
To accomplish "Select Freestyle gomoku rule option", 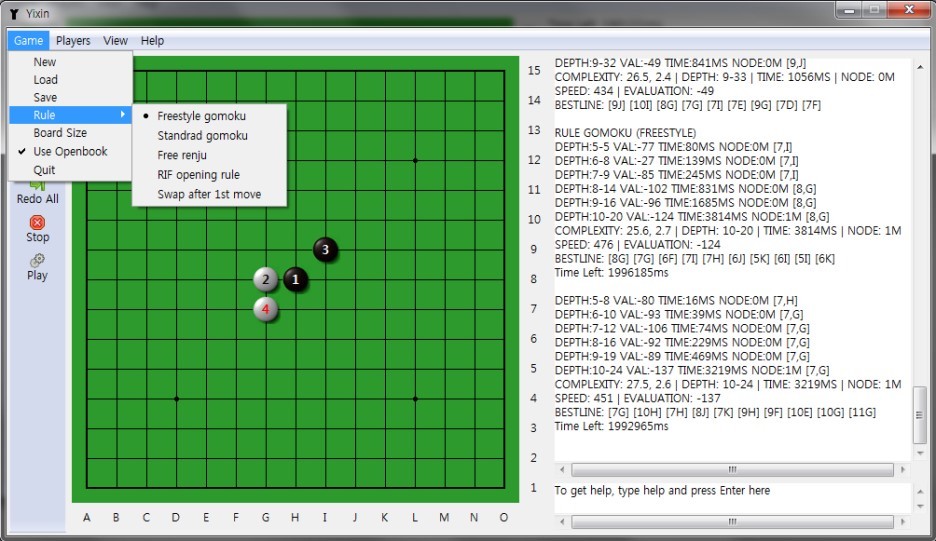I will click(201, 116).
